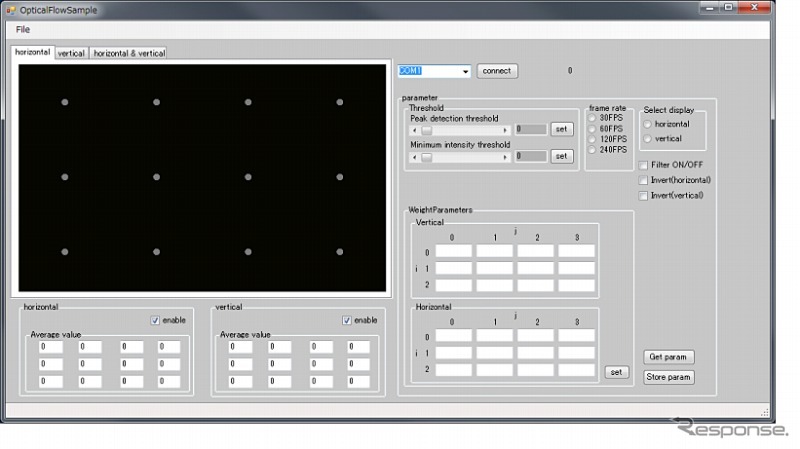
Task: Click the OpticalFlowSample title bar icon
Action: (11, 10)
